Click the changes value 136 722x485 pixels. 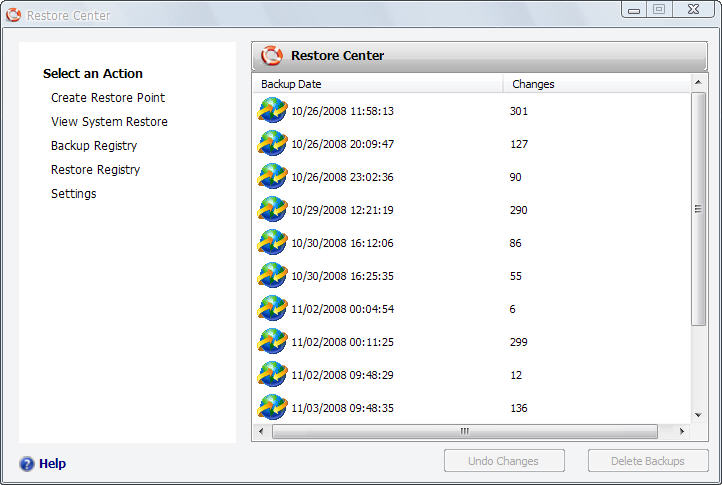pyautogui.click(x=518, y=408)
